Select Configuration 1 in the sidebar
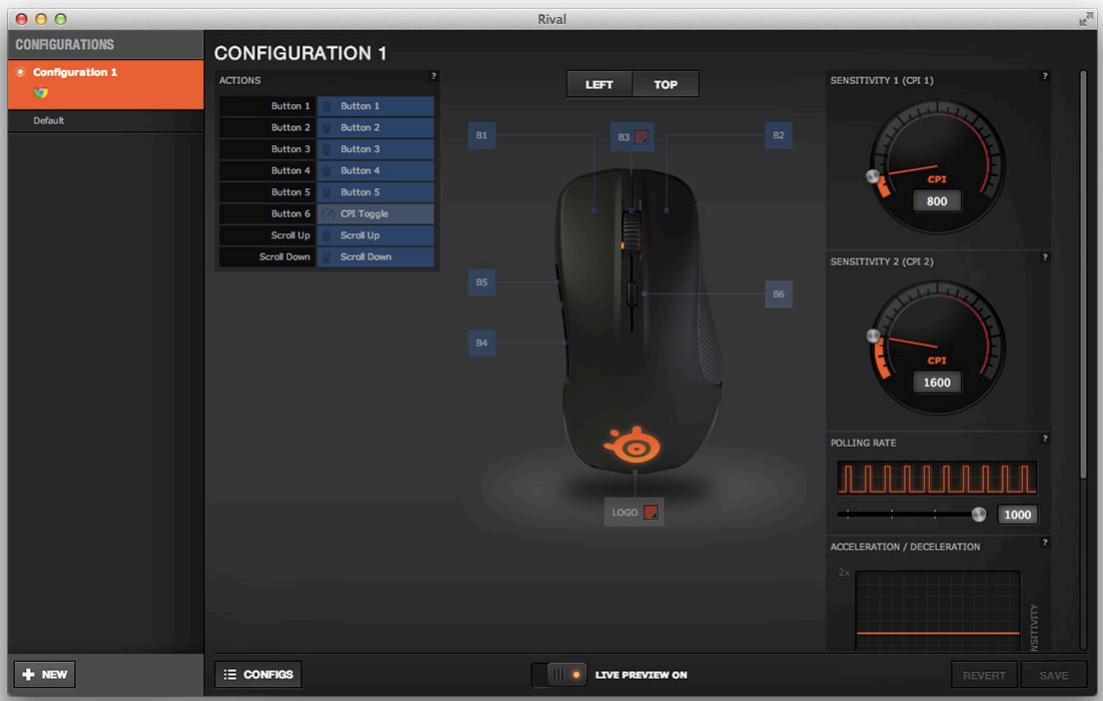The width and height of the screenshot is (1103, 701). (106, 84)
